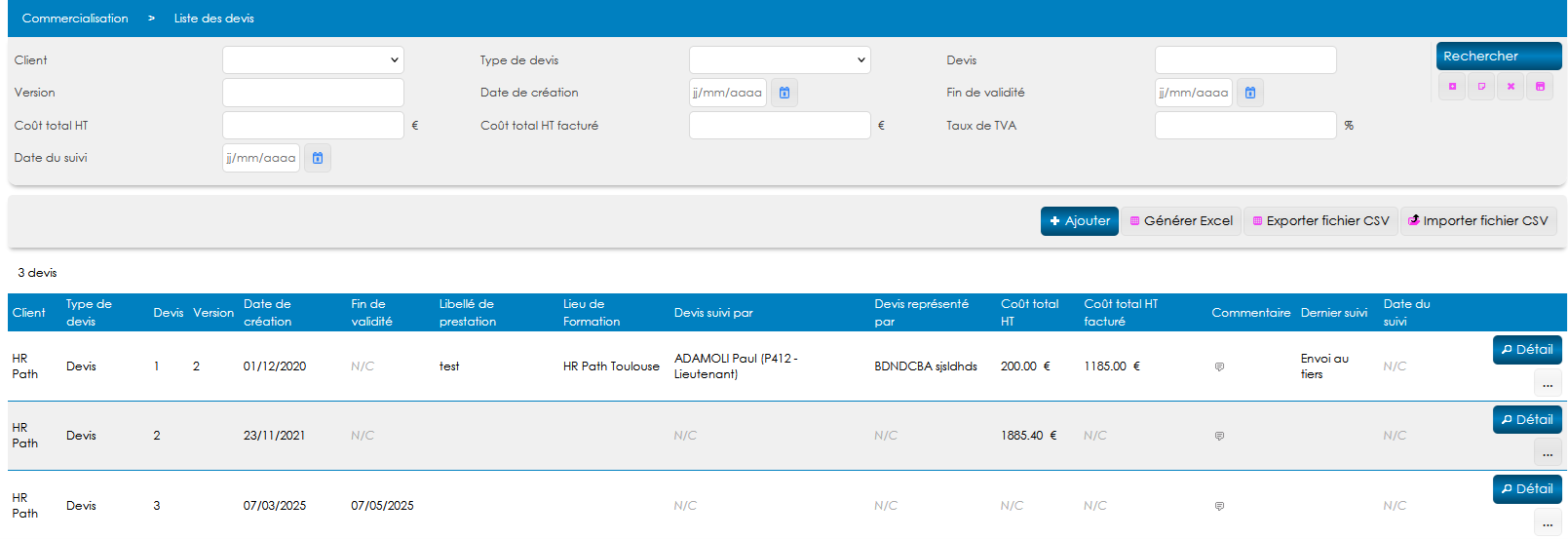The height and width of the screenshot is (539, 1568).
Task: Click the Date de création column header
Action: coord(268,313)
